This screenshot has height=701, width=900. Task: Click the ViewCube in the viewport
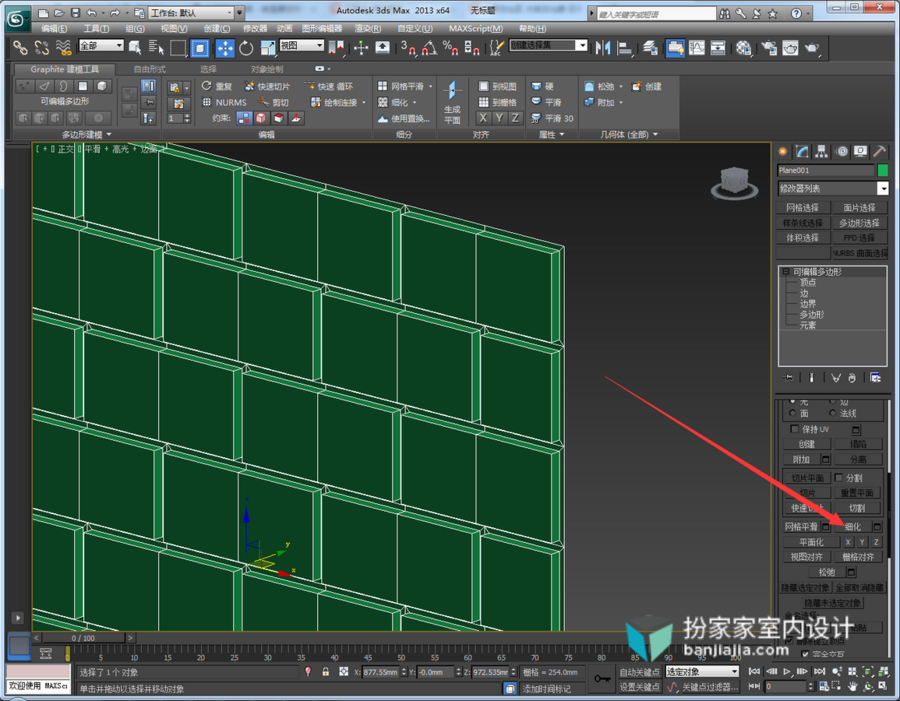point(734,183)
